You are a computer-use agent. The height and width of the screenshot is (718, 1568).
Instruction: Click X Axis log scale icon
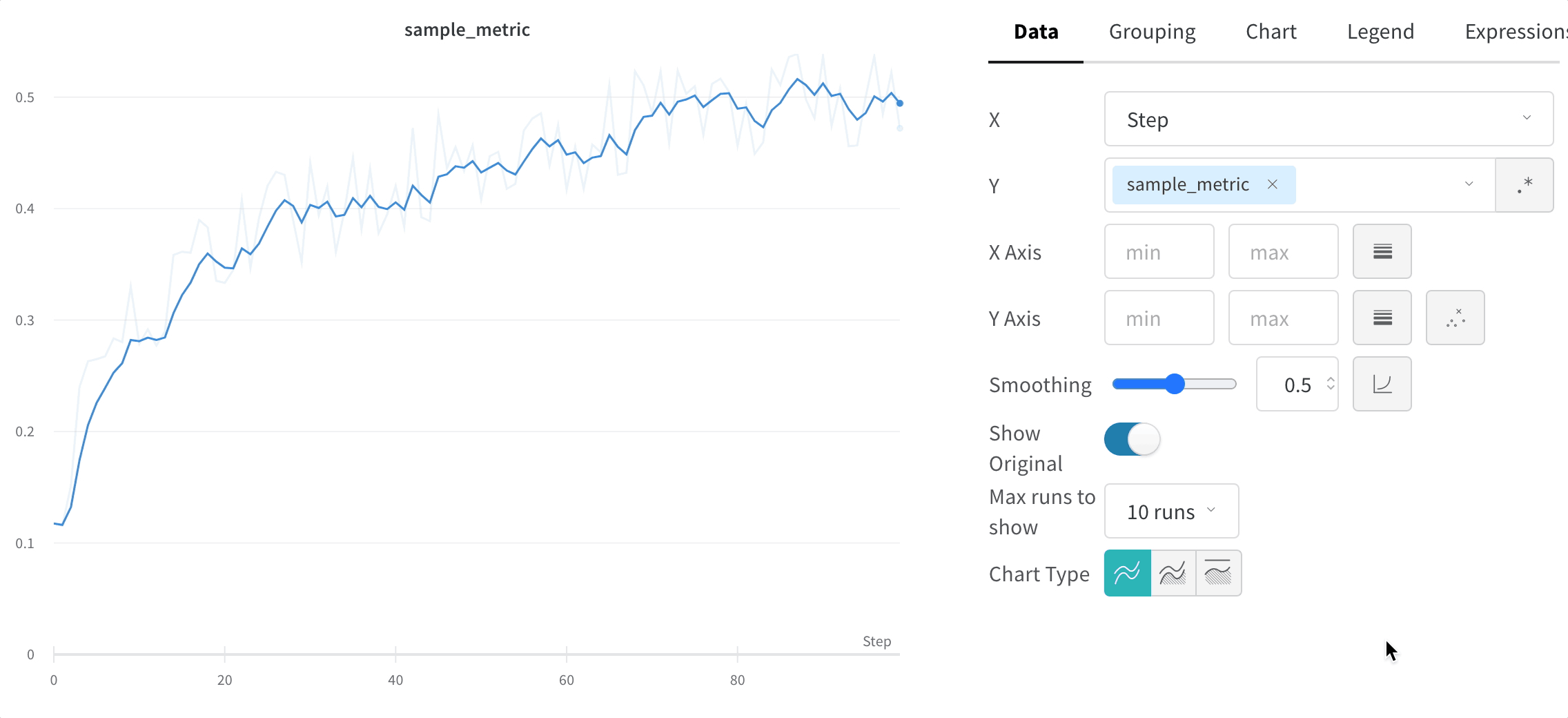[x=1382, y=251]
